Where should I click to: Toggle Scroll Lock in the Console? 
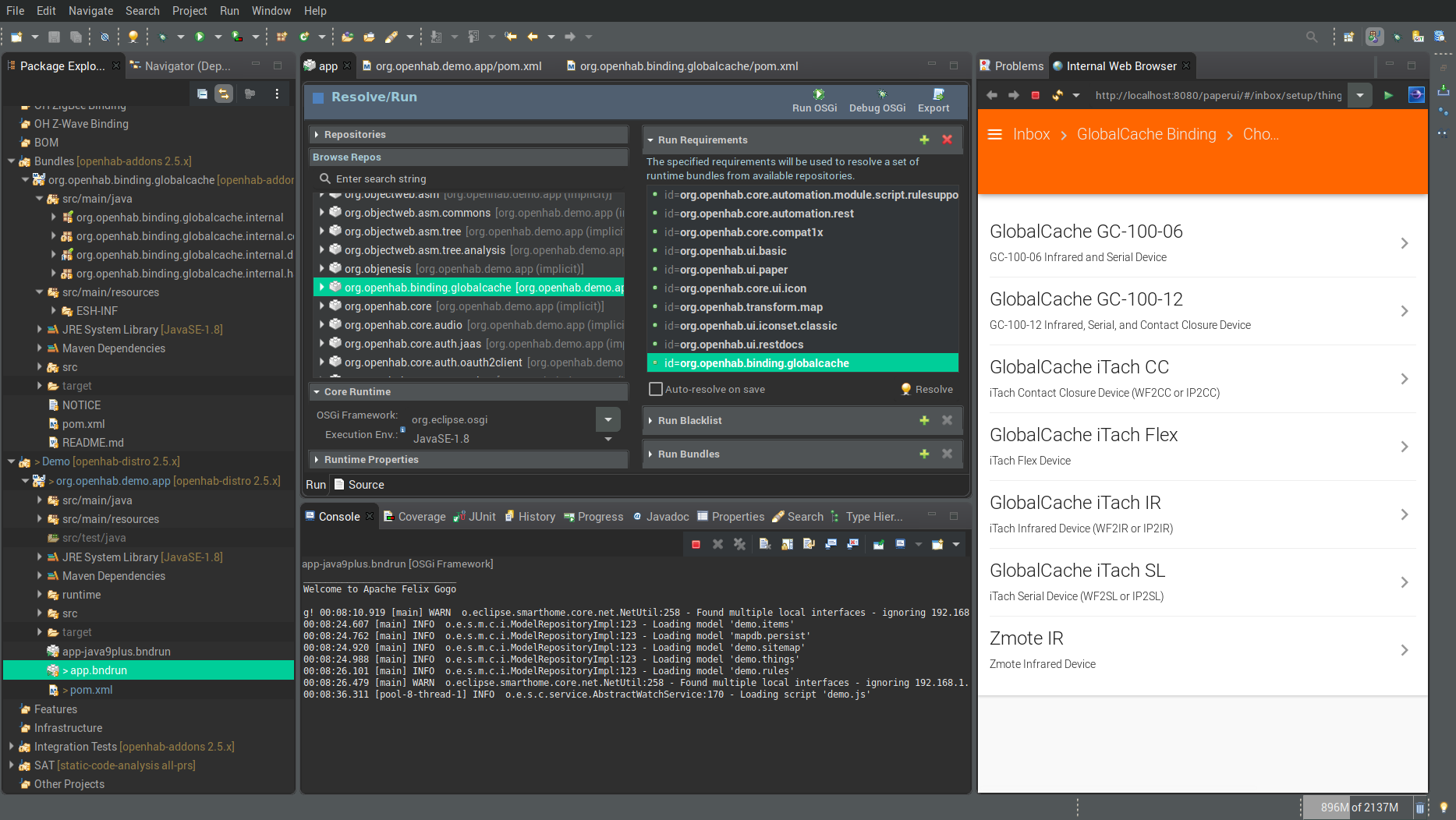tap(786, 544)
